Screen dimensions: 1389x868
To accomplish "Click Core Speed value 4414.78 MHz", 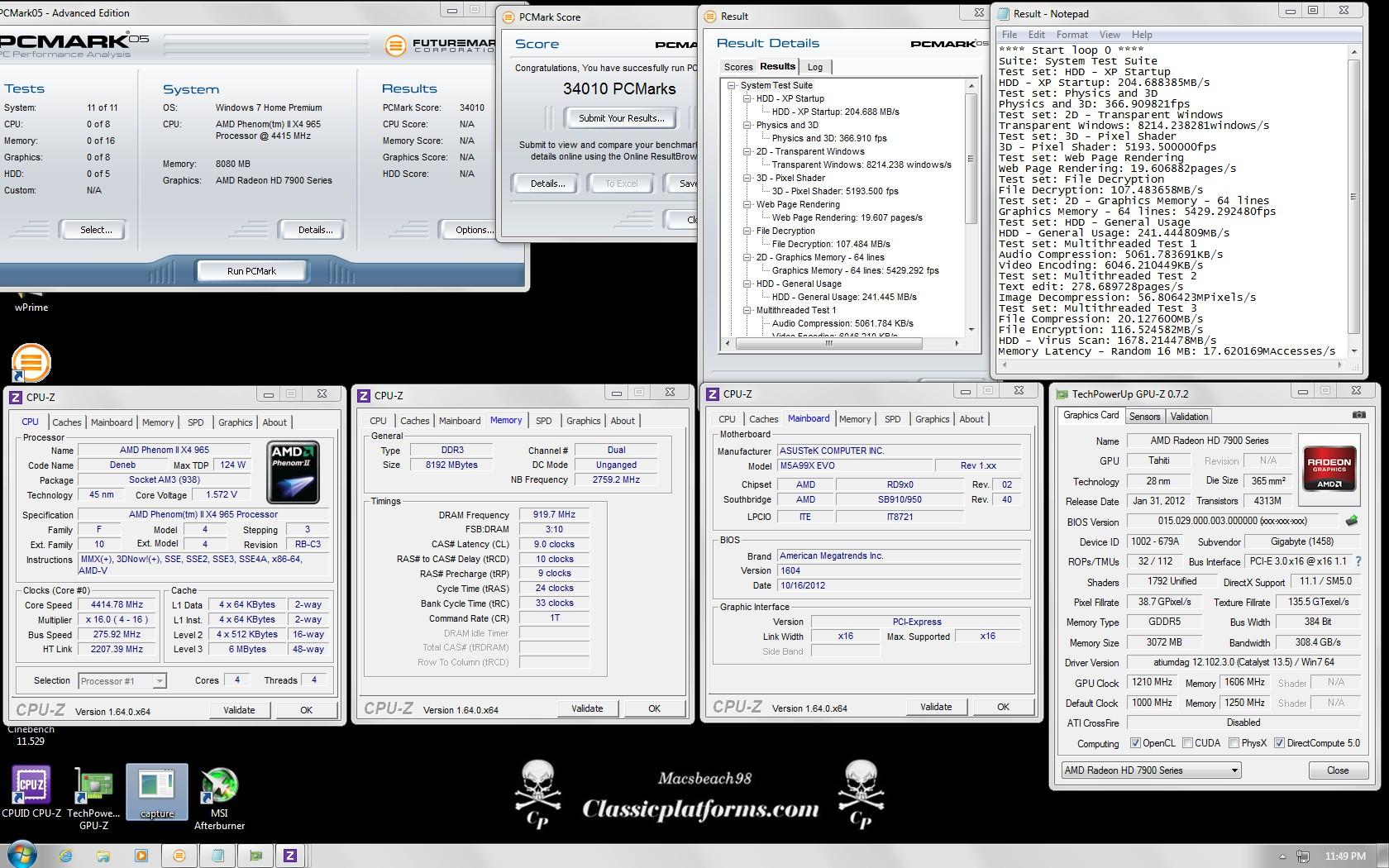I will [117, 604].
